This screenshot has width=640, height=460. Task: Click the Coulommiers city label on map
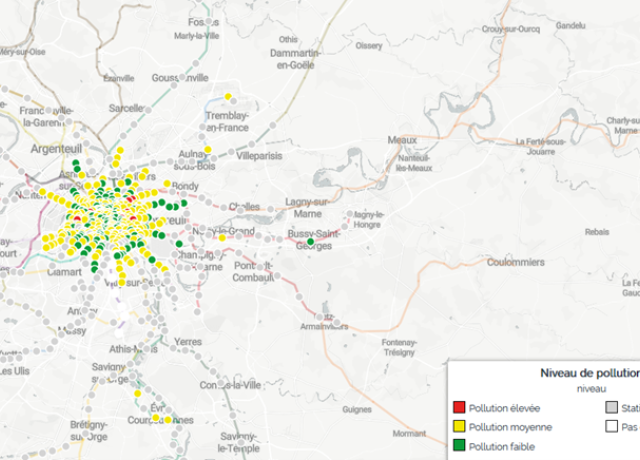[x=514, y=262]
